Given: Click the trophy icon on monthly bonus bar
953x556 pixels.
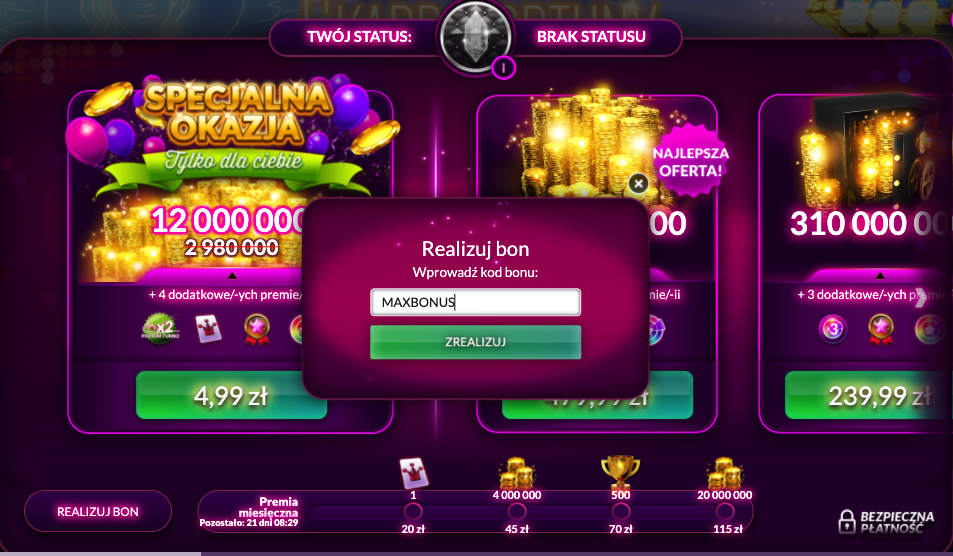Looking at the screenshot, I should (620, 471).
